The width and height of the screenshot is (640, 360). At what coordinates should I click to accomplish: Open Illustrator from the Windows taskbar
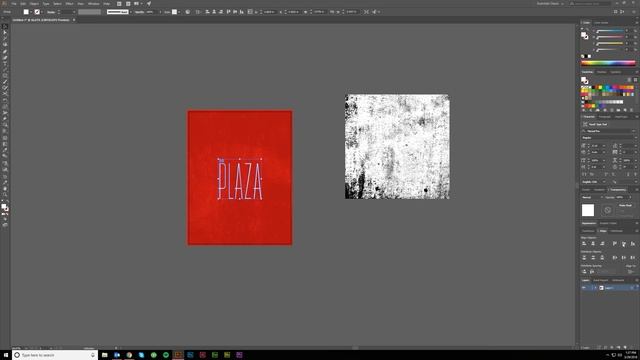[x=178, y=355]
